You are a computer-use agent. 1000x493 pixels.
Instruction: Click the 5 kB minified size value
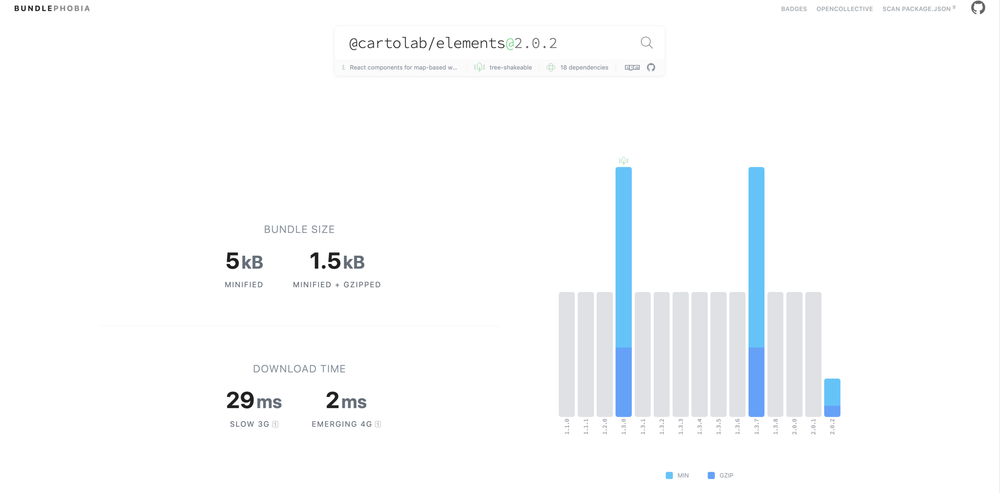point(244,261)
